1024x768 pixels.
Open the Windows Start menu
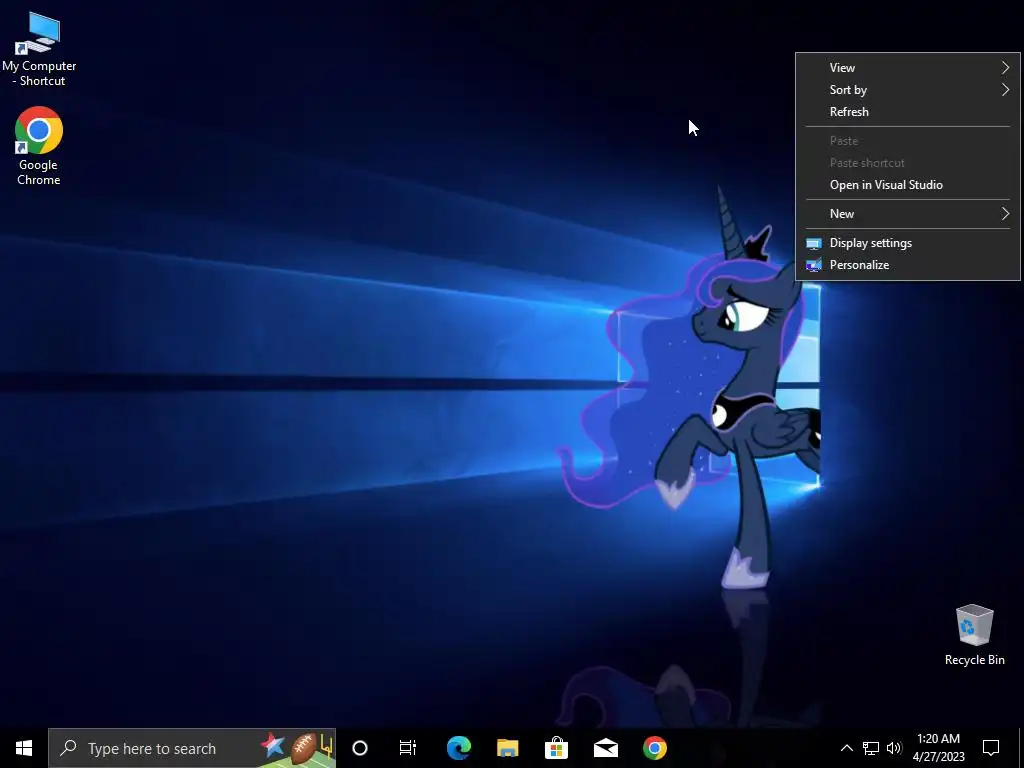[x=24, y=748]
